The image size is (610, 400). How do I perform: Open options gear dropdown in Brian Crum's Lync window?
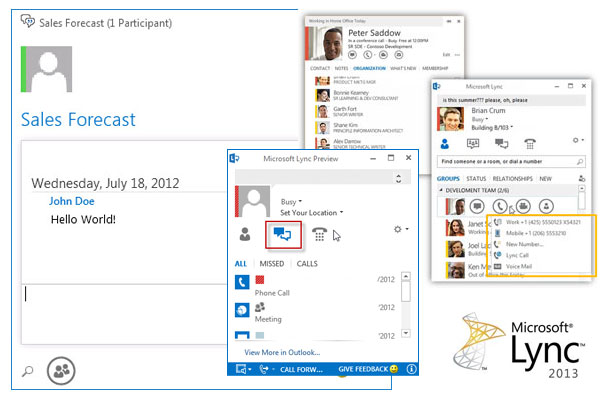[578, 140]
